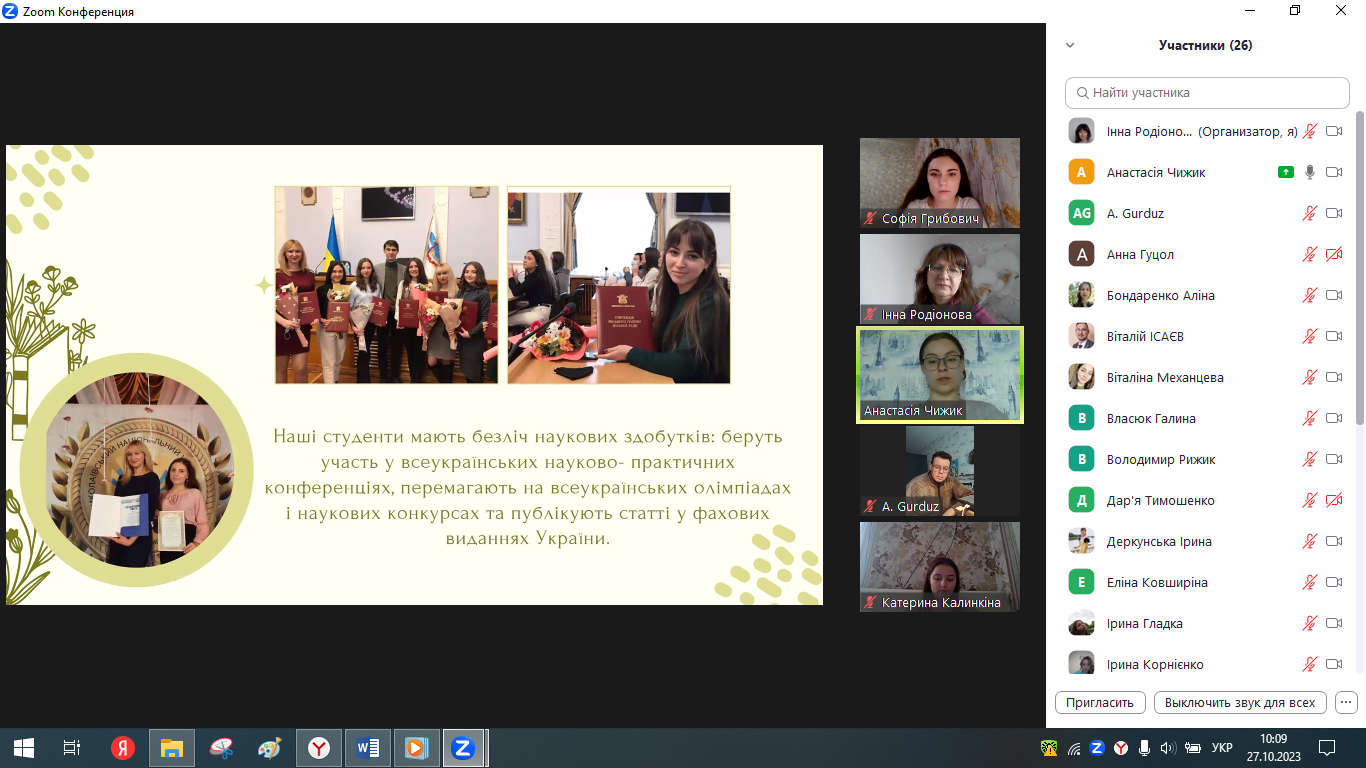Click the Пригласить button
Image resolution: width=1366 pixels, height=768 pixels.
tap(1100, 702)
